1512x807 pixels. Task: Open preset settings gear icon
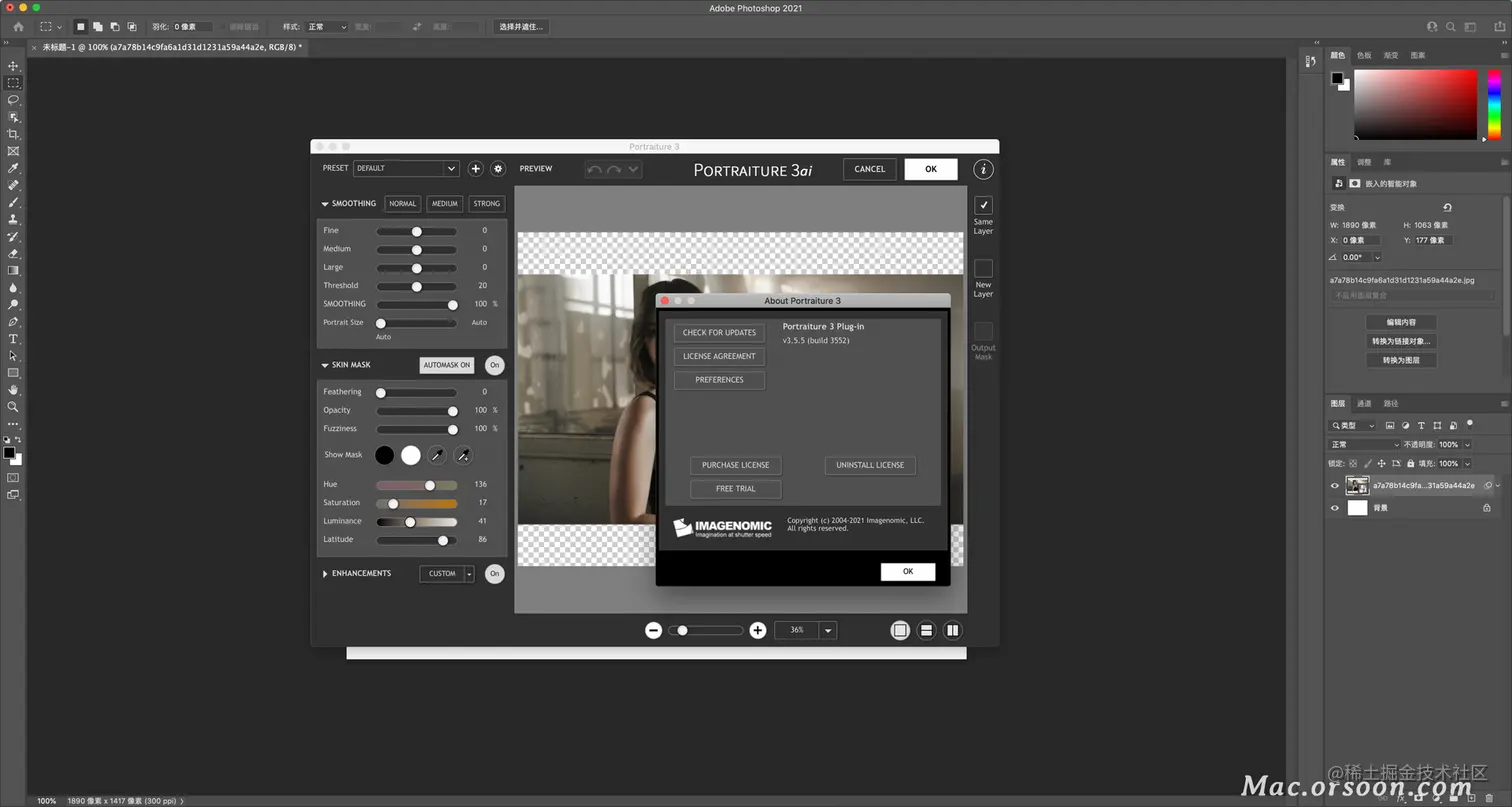tap(498, 169)
